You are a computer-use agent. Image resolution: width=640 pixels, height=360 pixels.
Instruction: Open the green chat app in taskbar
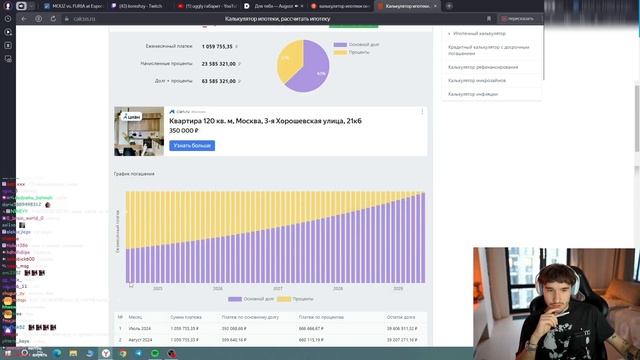click(155, 353)
